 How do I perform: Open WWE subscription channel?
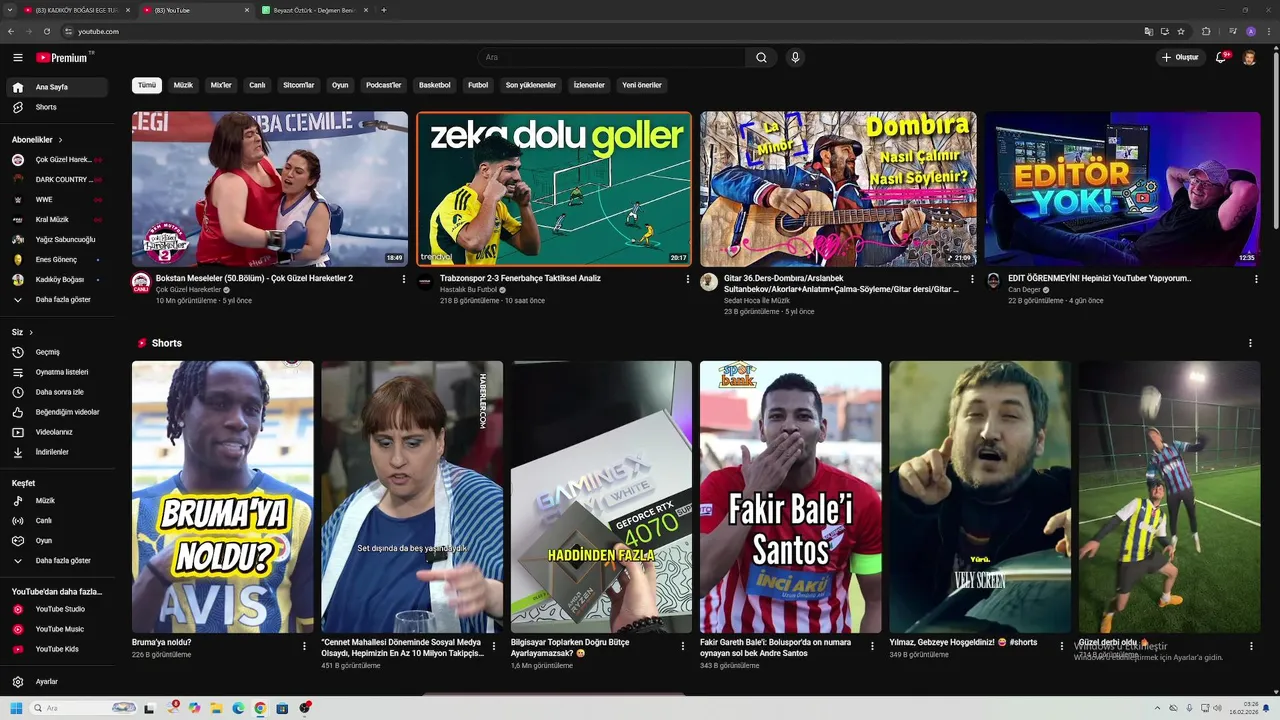pyautogui.click(x=59, y=200)
